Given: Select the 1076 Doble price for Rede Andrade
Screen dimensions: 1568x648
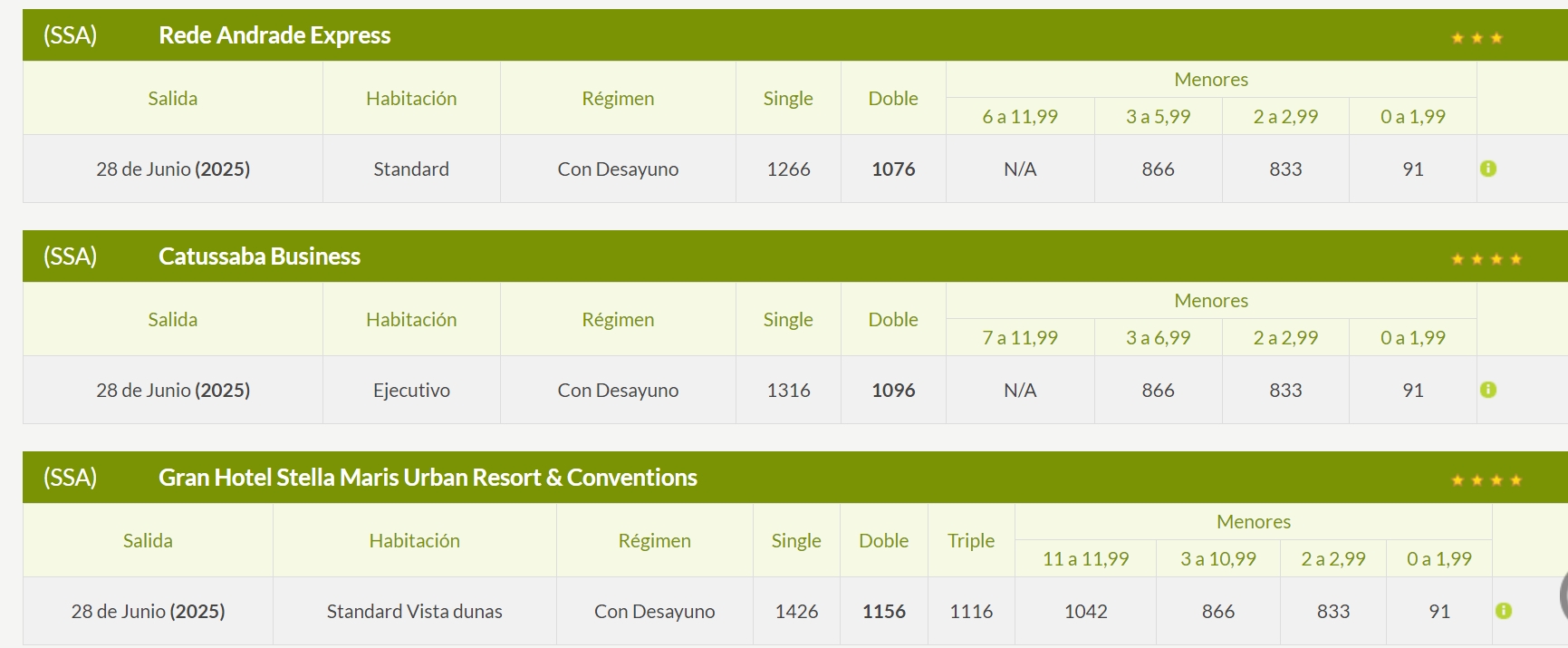Looking at the screenshot, I should point(893,169).
